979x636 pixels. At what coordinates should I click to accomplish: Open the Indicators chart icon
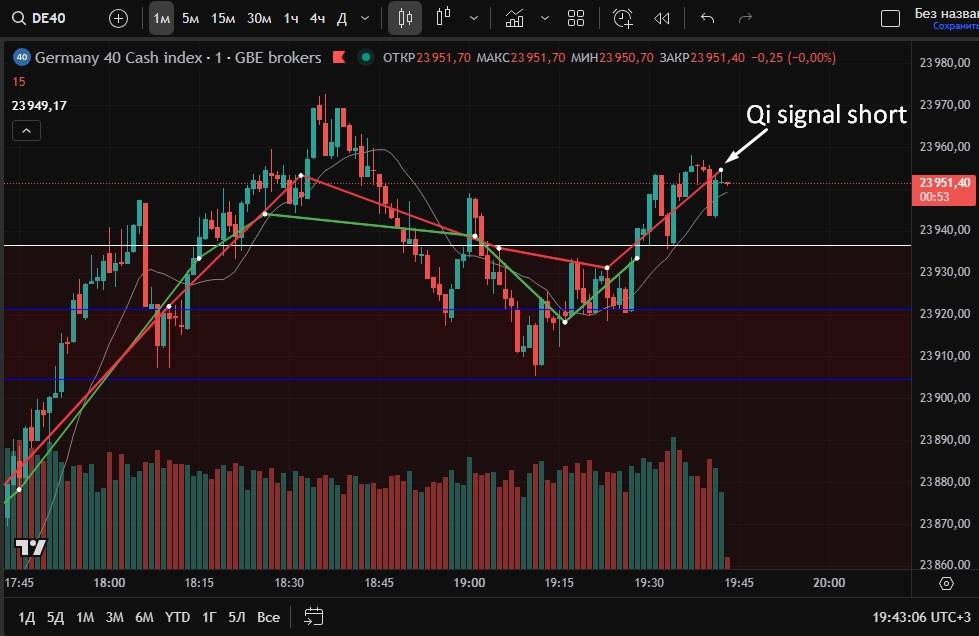click(514, 18)
